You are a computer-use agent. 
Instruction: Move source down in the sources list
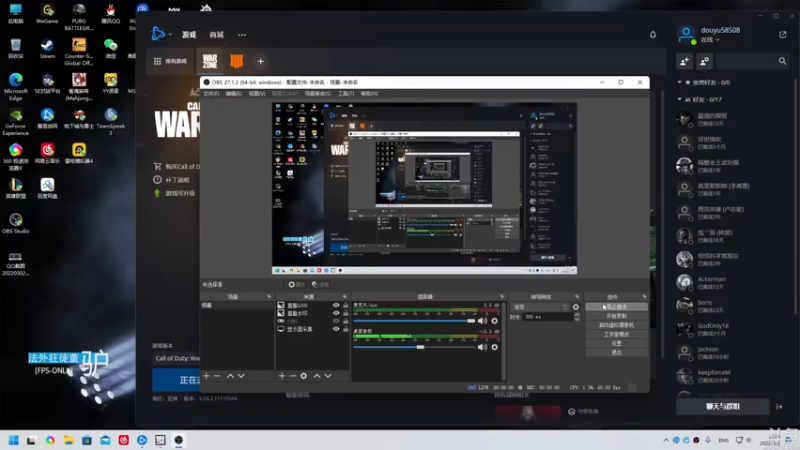pyautogui.click(x=328, y=376)
